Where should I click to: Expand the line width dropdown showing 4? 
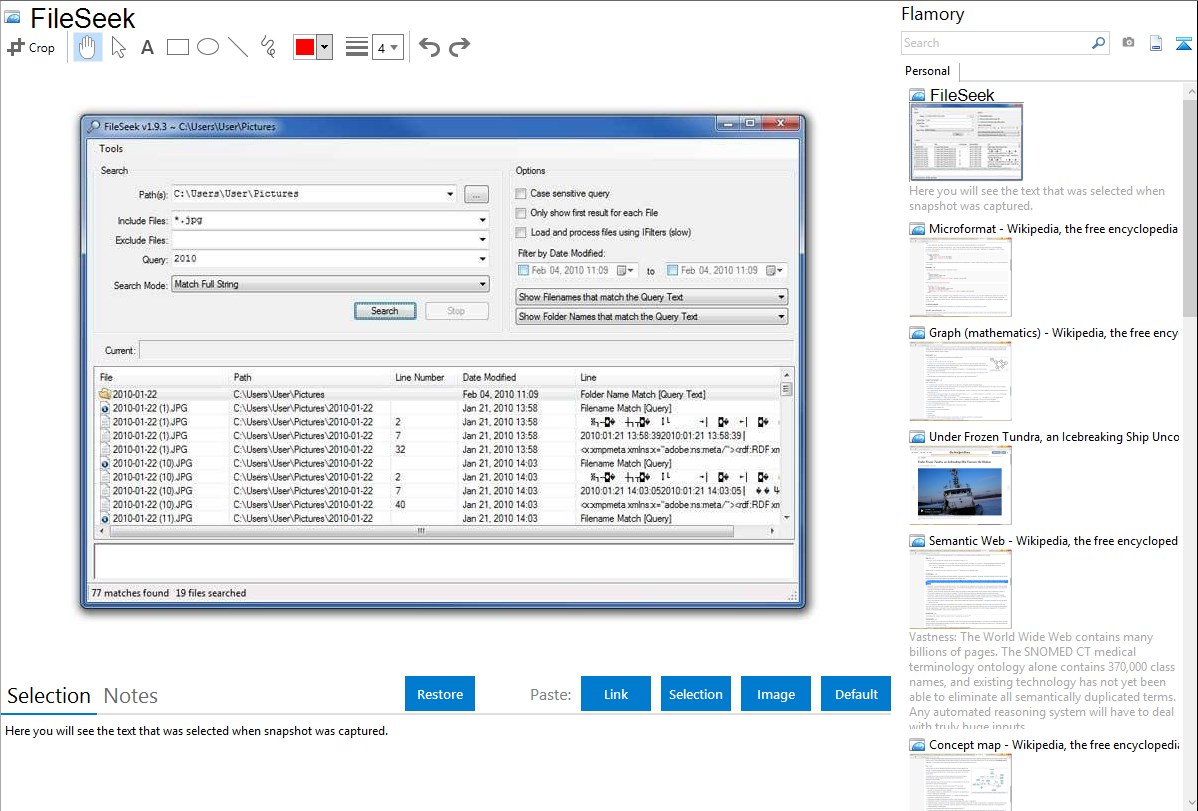click(387, 47)
